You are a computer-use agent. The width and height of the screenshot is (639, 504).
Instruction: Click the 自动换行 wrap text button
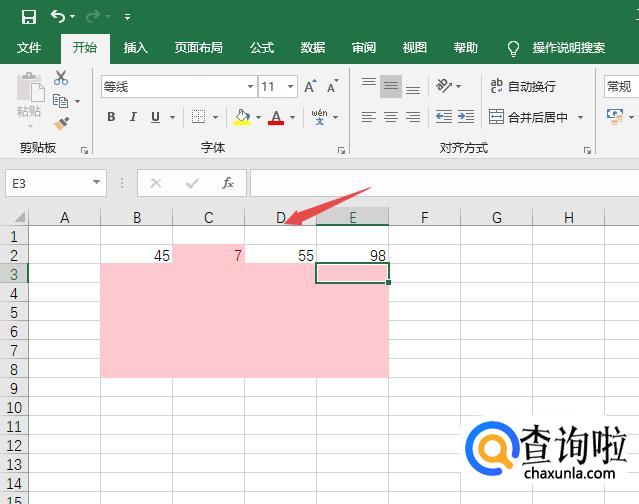click(523, 86)
